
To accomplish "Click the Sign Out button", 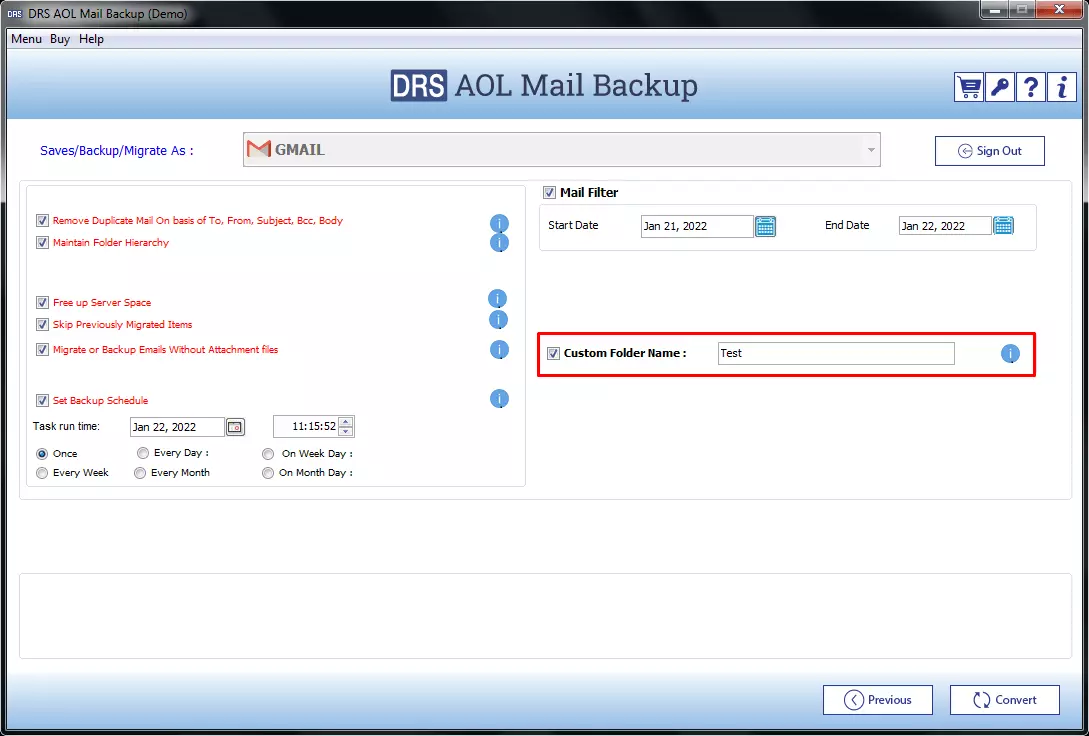I will point(990,151).
